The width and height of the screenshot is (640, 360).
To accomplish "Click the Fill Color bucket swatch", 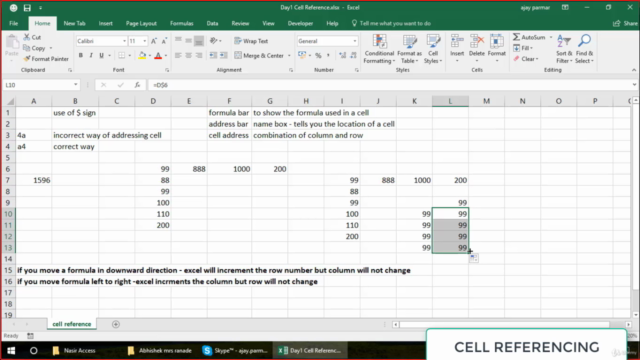I will [142, 56].
